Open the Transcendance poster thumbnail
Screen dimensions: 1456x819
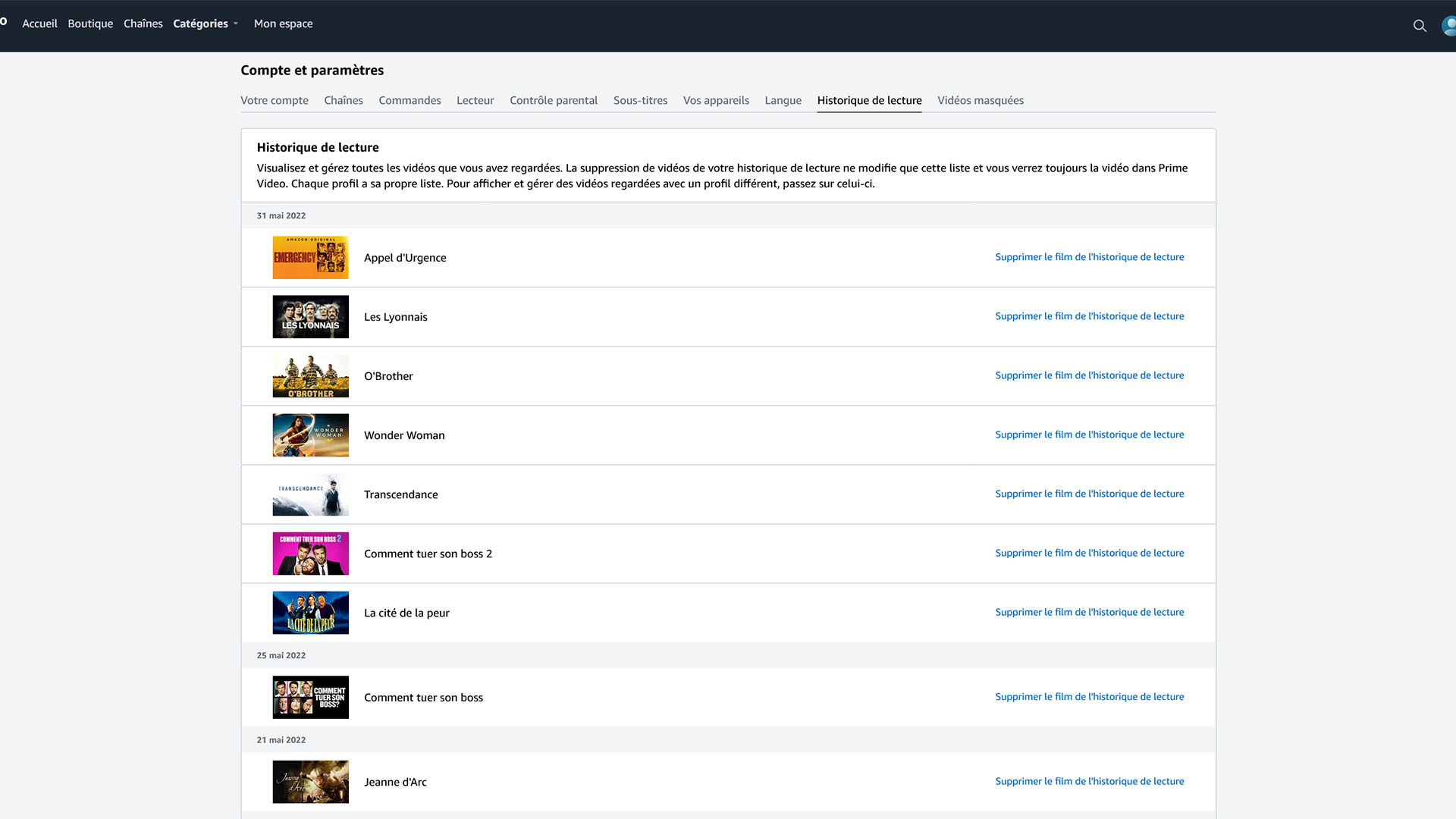pos(311,494)
